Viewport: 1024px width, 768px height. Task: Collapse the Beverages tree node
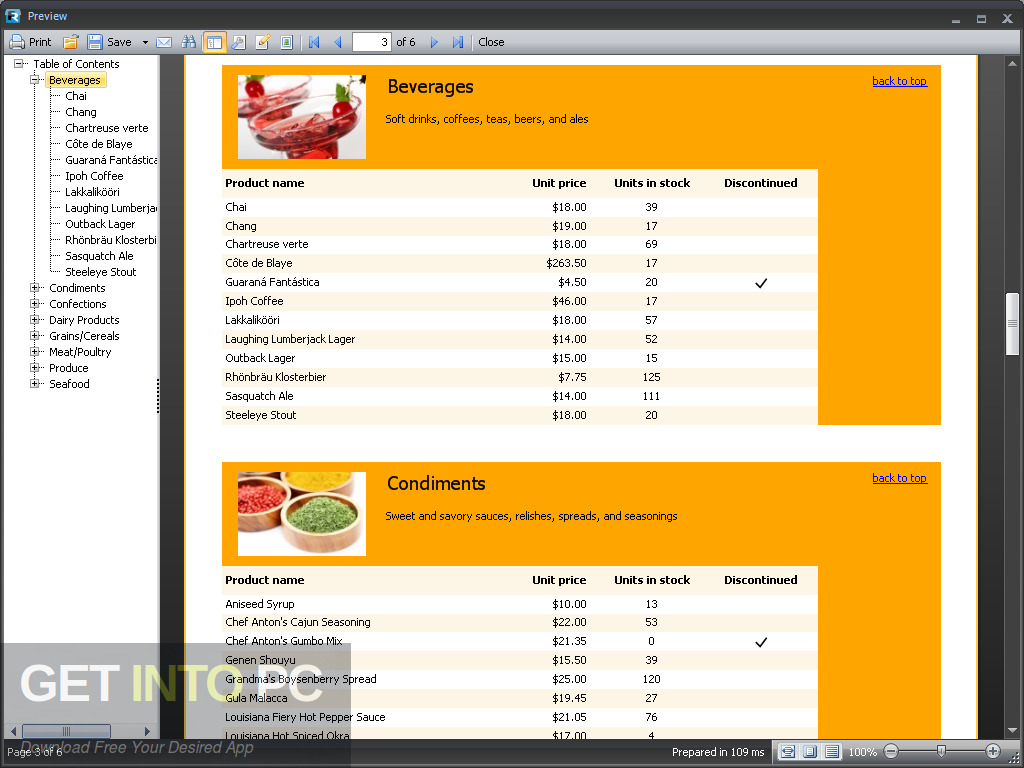[35, 80]
